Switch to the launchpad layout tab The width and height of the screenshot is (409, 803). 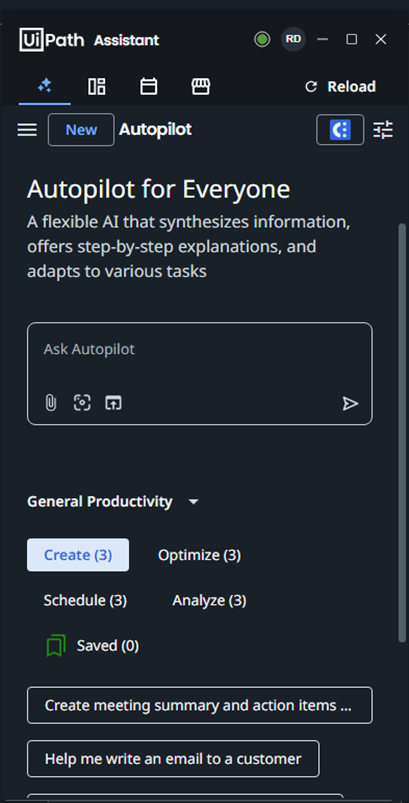click(x=97, y=86)
